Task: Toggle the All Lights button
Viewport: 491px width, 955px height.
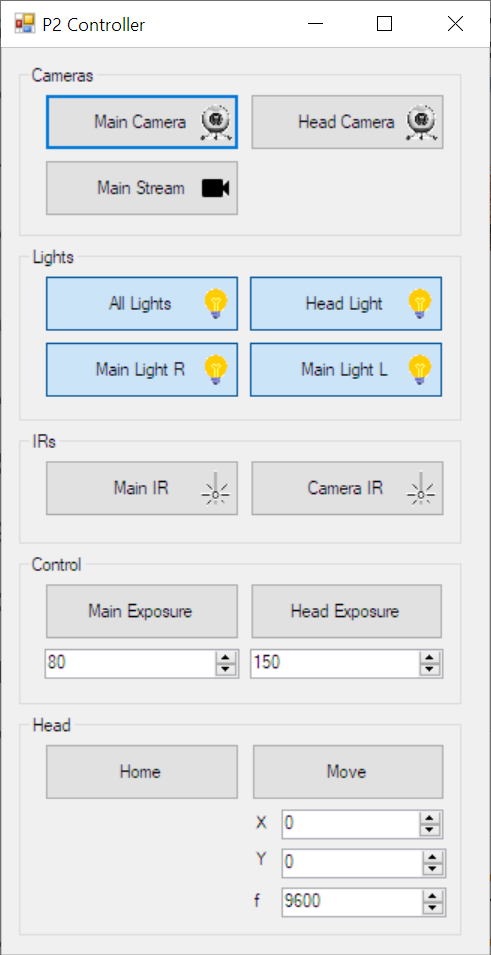Action: [142, 303]
